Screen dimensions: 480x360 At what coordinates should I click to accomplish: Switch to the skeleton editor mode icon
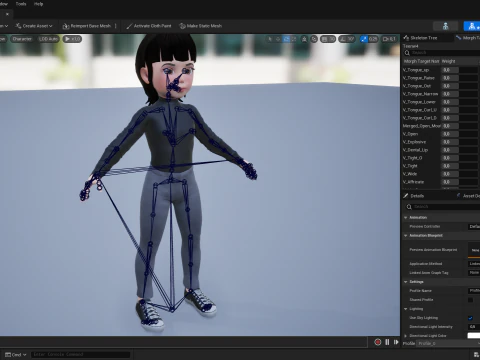pyautogui.click(x=446, y=26)
